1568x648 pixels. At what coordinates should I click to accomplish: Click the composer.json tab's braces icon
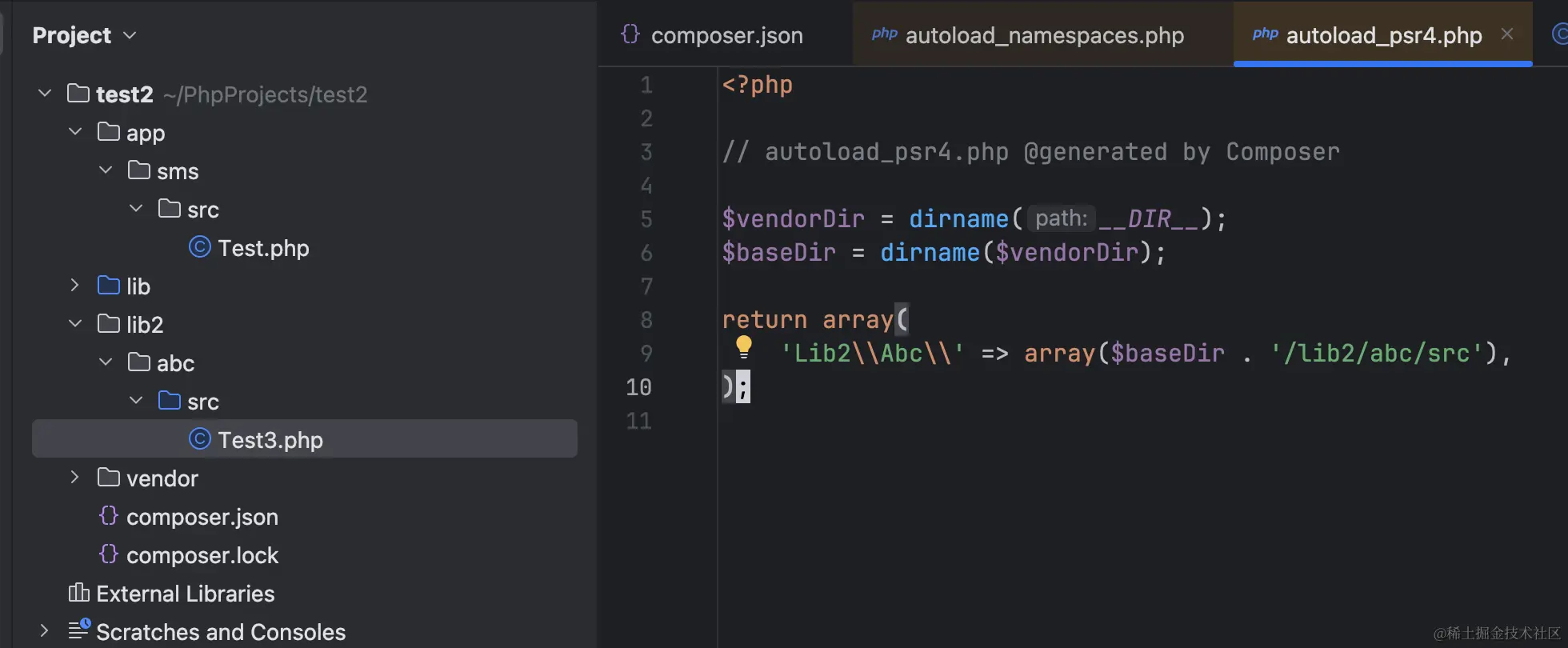tap(630, 34)
